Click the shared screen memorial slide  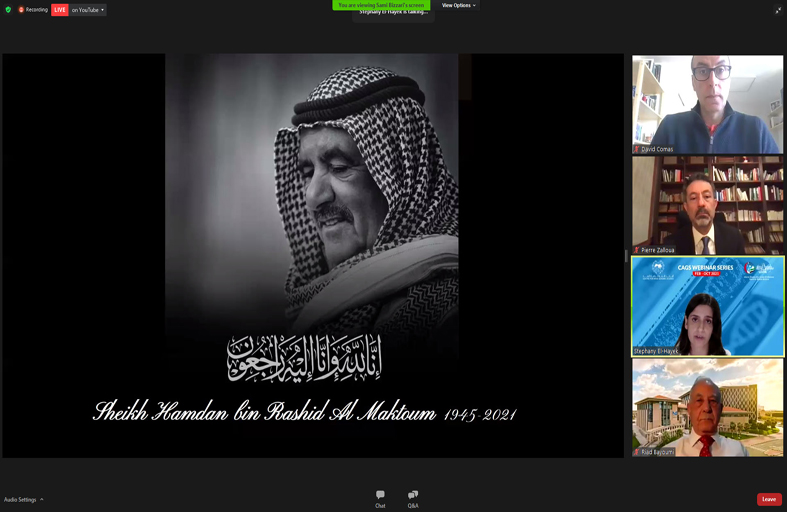312,255
